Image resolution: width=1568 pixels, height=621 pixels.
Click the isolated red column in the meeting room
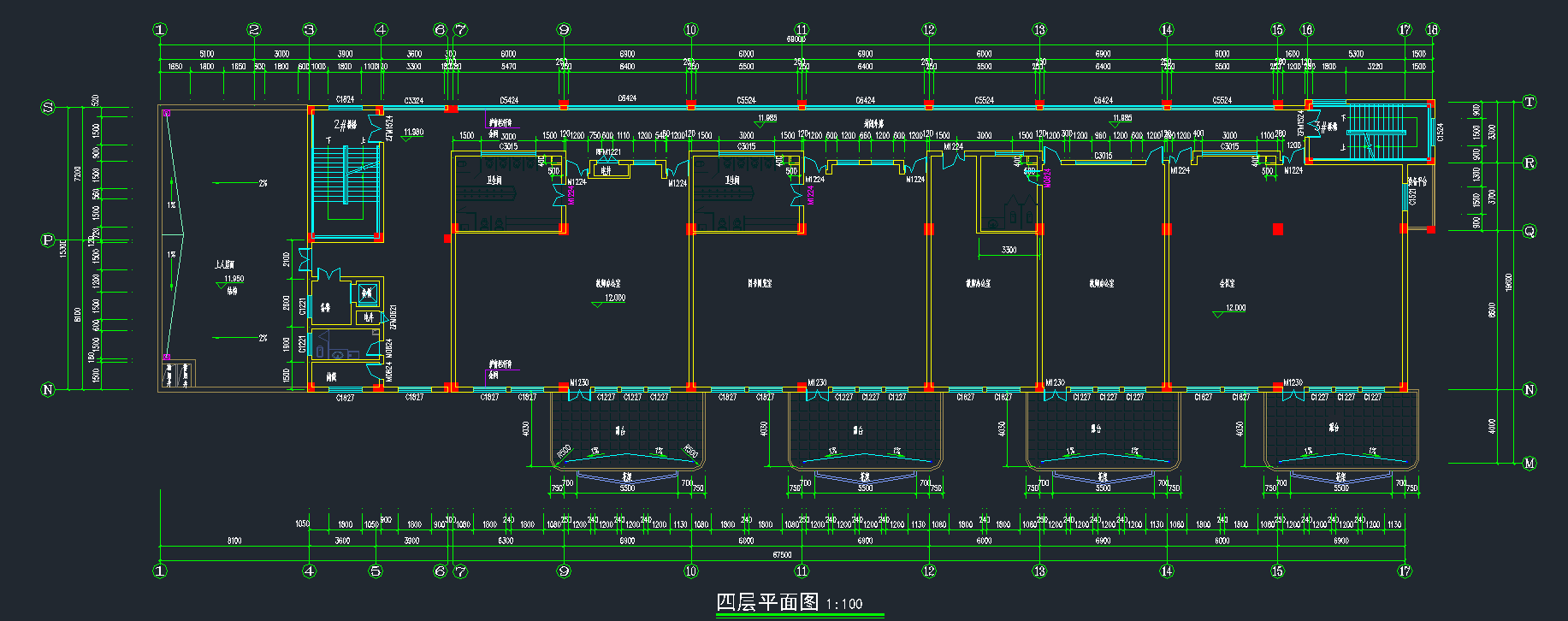click(1277, 229)
